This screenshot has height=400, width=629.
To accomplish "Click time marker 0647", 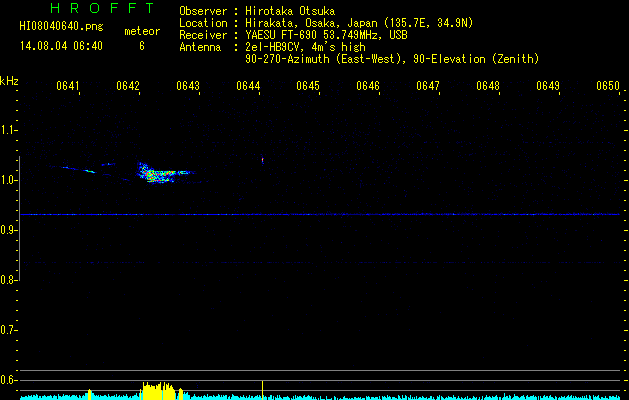I will [428, 86].
